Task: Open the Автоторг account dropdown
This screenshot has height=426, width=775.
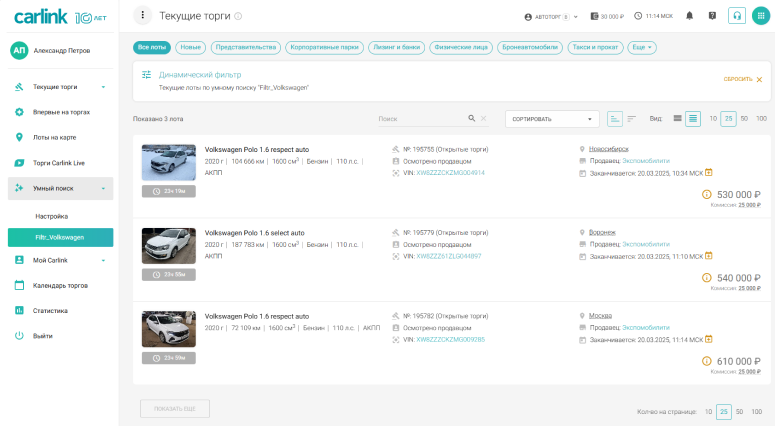Action: (552, 17)
